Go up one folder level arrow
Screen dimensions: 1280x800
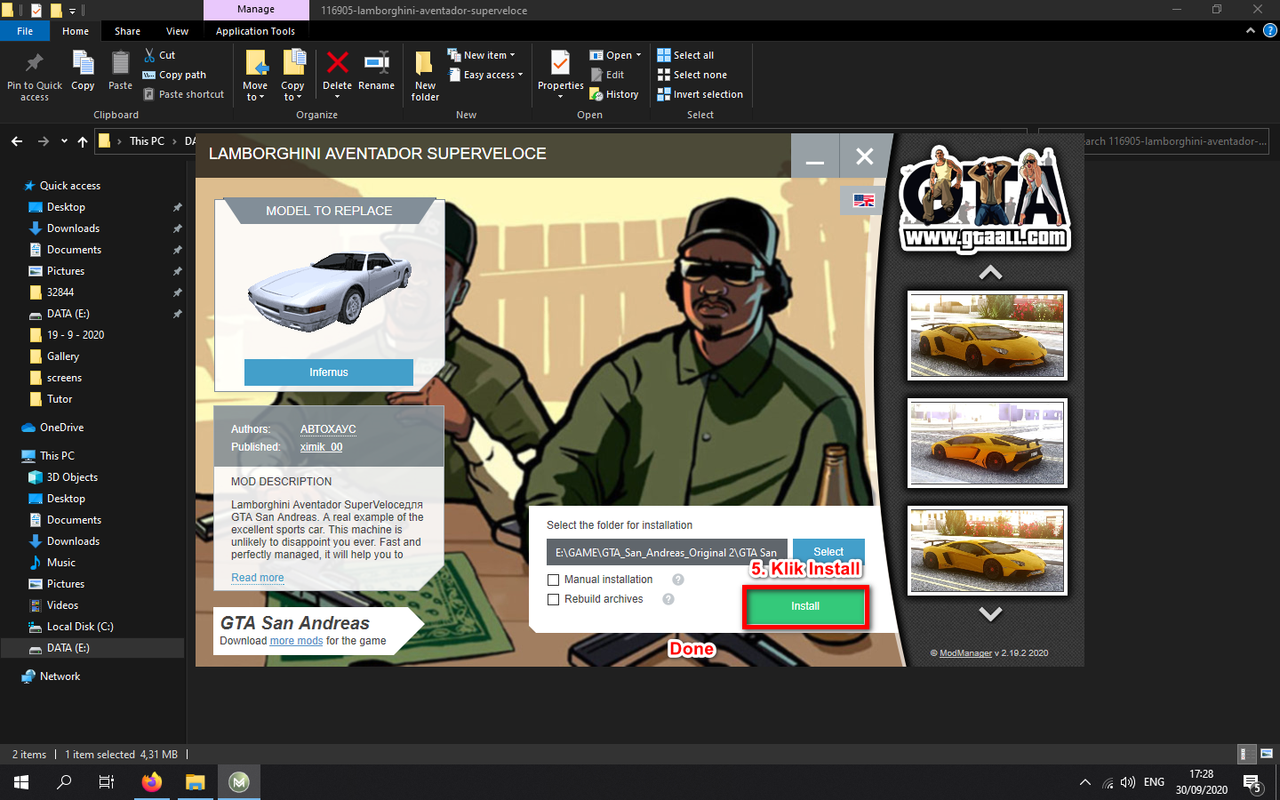point(82,141)
